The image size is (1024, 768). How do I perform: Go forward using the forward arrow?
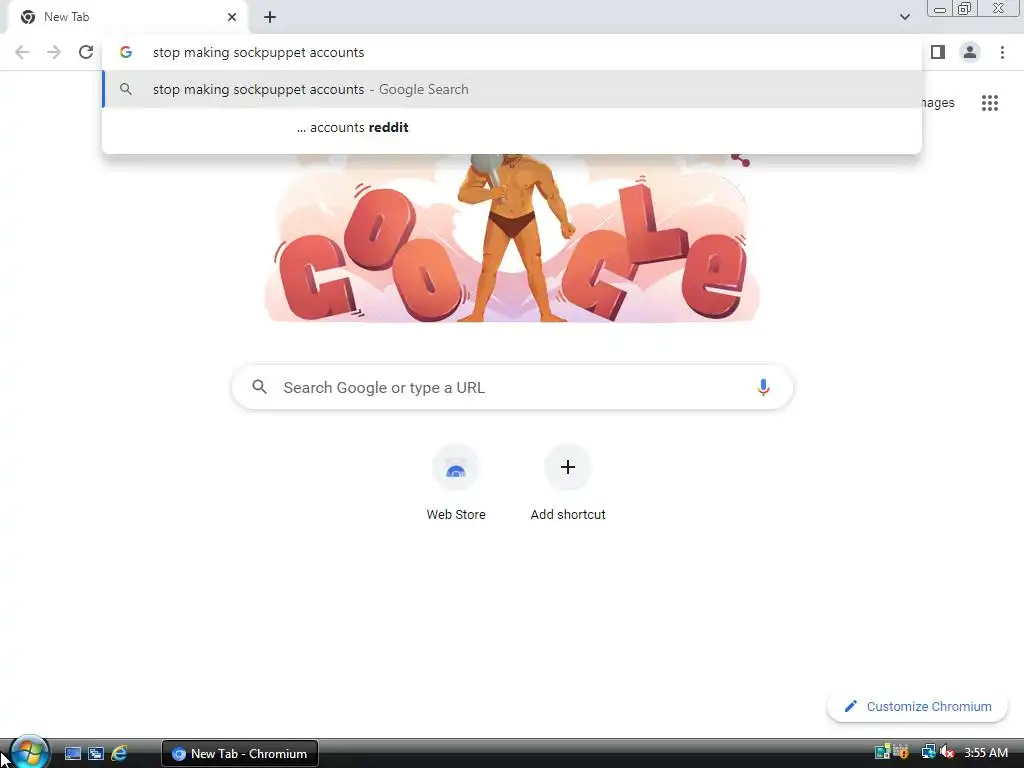pyautogui.click(x=54, y=52)
